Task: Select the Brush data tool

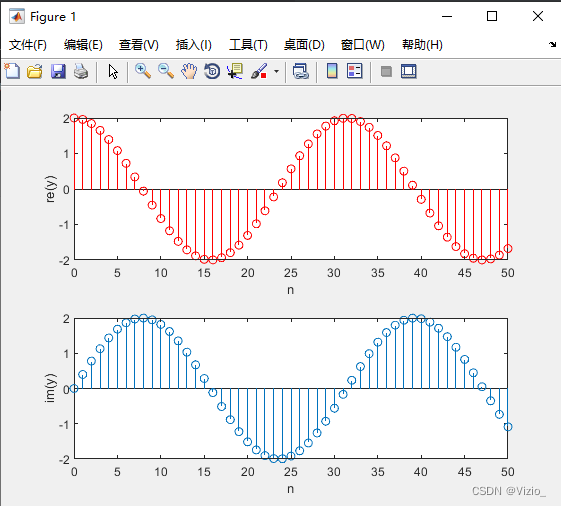Action: click(259, 71)
